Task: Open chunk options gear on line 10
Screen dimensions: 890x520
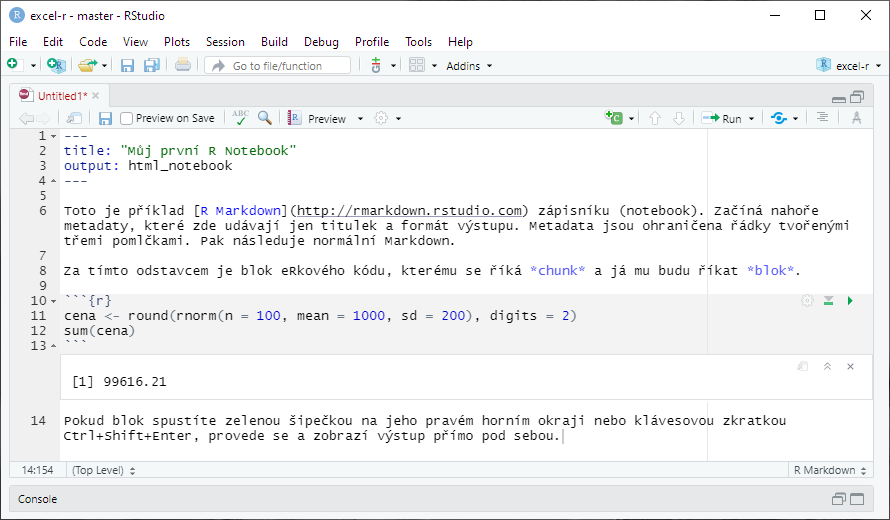Action: tap(807, 301)
